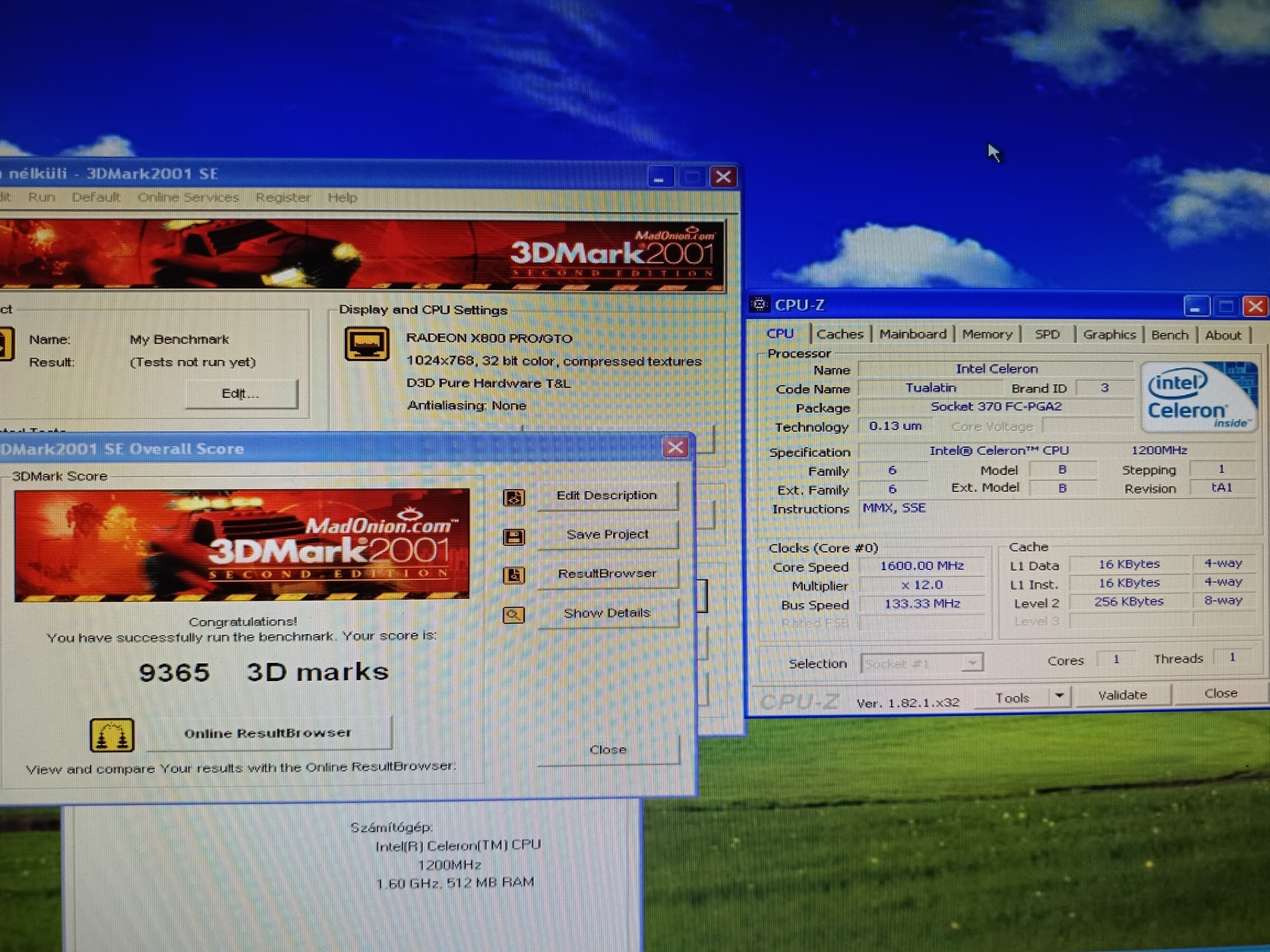Click the 3DMark2001 banner in main window
Image resolution: width=1270 pixels, height=952 pixels.
[x=362, y=255]
